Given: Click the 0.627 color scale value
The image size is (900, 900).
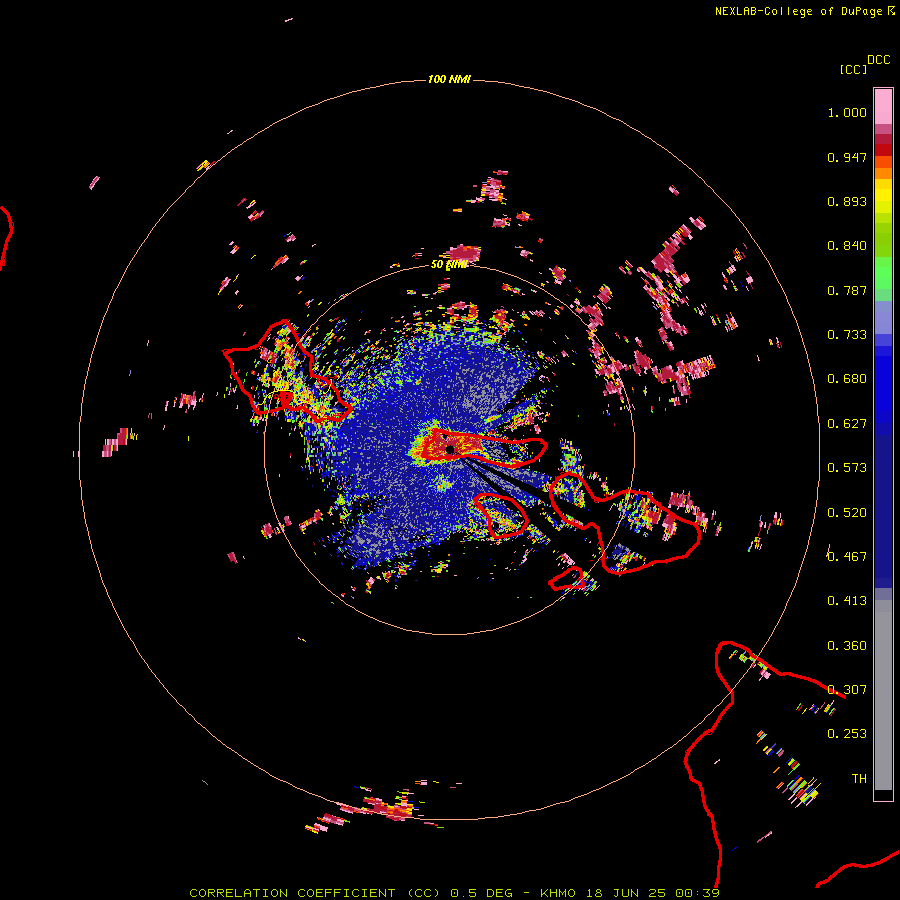Looking at the screenshot, I should 847,424.
